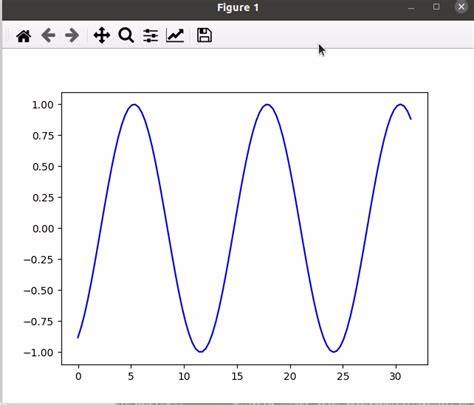Reset the plot to the original view (Home)
This screenshot has height=405, width=474.
[x=24, y=36]
